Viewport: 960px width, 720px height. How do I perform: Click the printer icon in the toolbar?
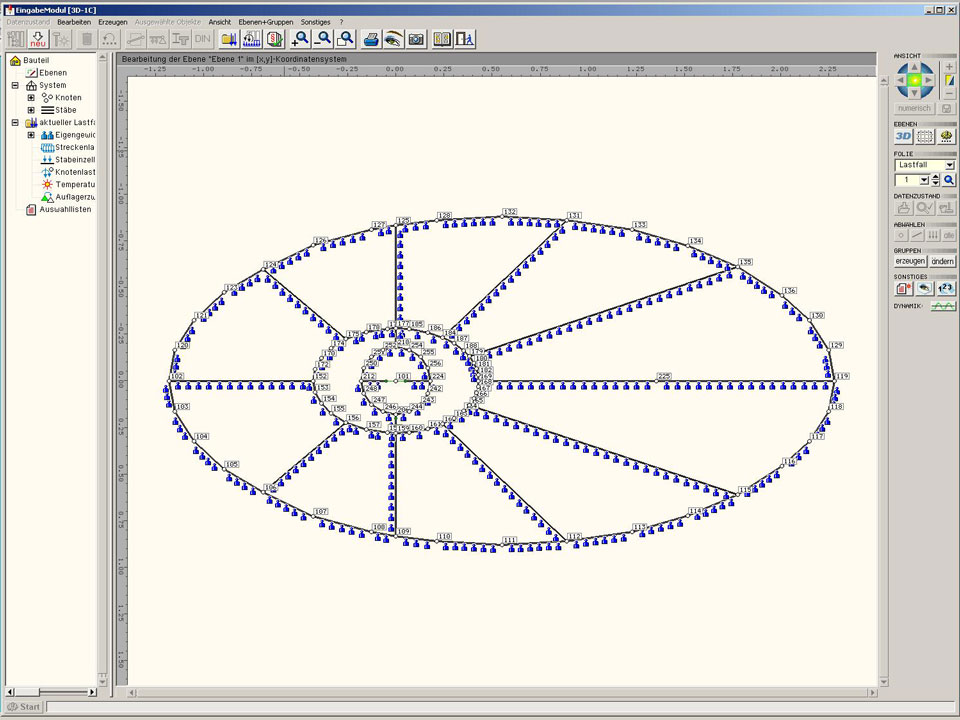pos(370,39)
